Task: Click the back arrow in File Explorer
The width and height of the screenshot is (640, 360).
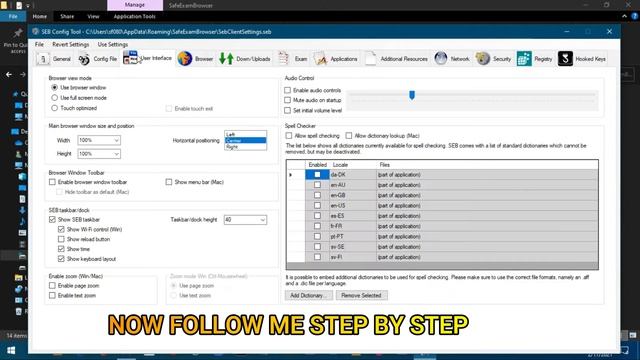Action: point(9,74)
